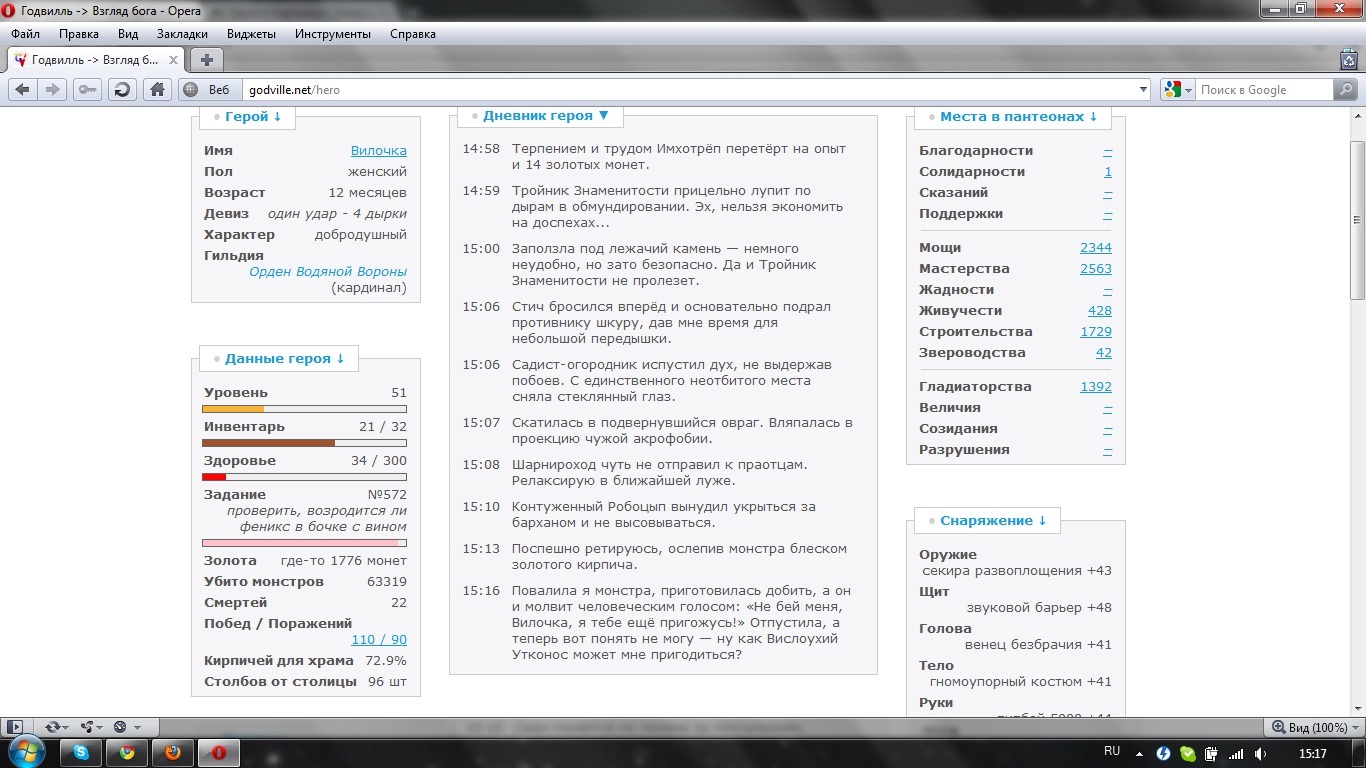Image resolution: width=1366 pixels, height=768 pixels.
Task: Click the Google search magnifier icon
Action: tap(1346, 90)
